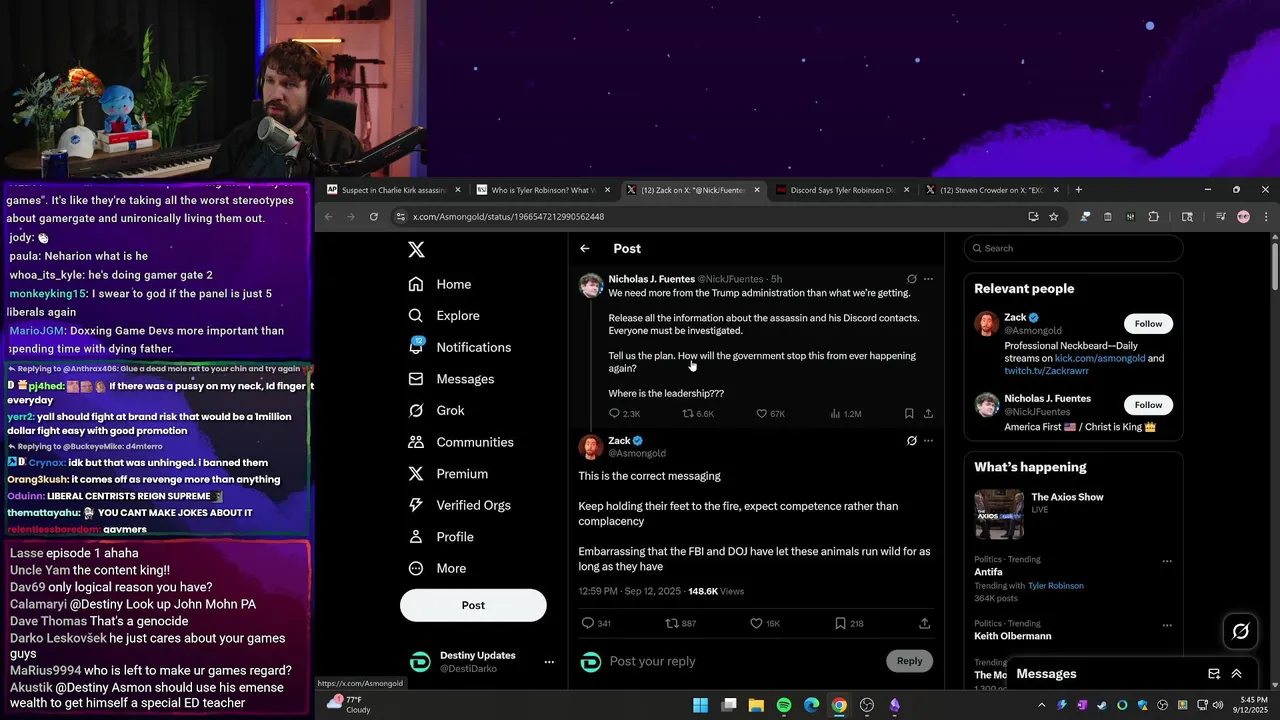The height and width of the screenshot is (720, 1280).
Task: Open the twitch.tv/Zackrawrr link
Action: (1046, 371)
